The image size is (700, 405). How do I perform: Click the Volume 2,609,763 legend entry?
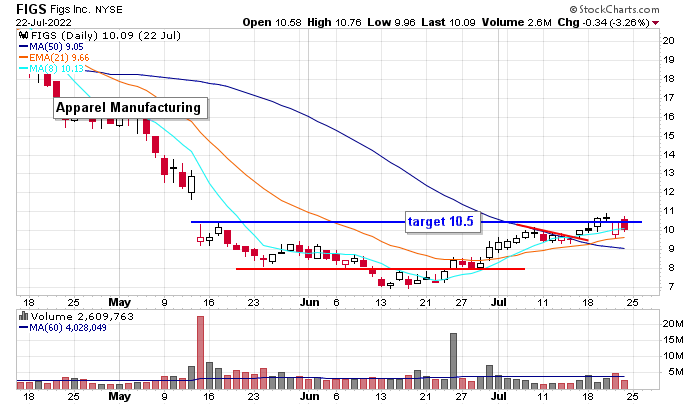tap(82, 317)
